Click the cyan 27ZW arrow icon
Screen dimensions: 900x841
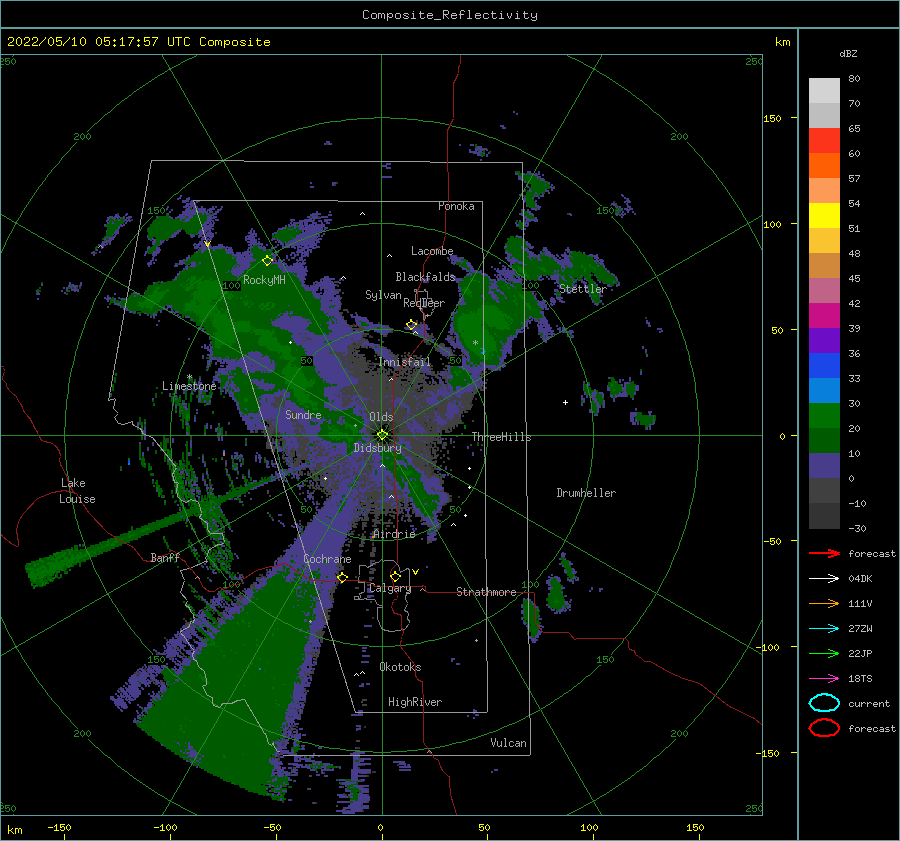point(824,629)
